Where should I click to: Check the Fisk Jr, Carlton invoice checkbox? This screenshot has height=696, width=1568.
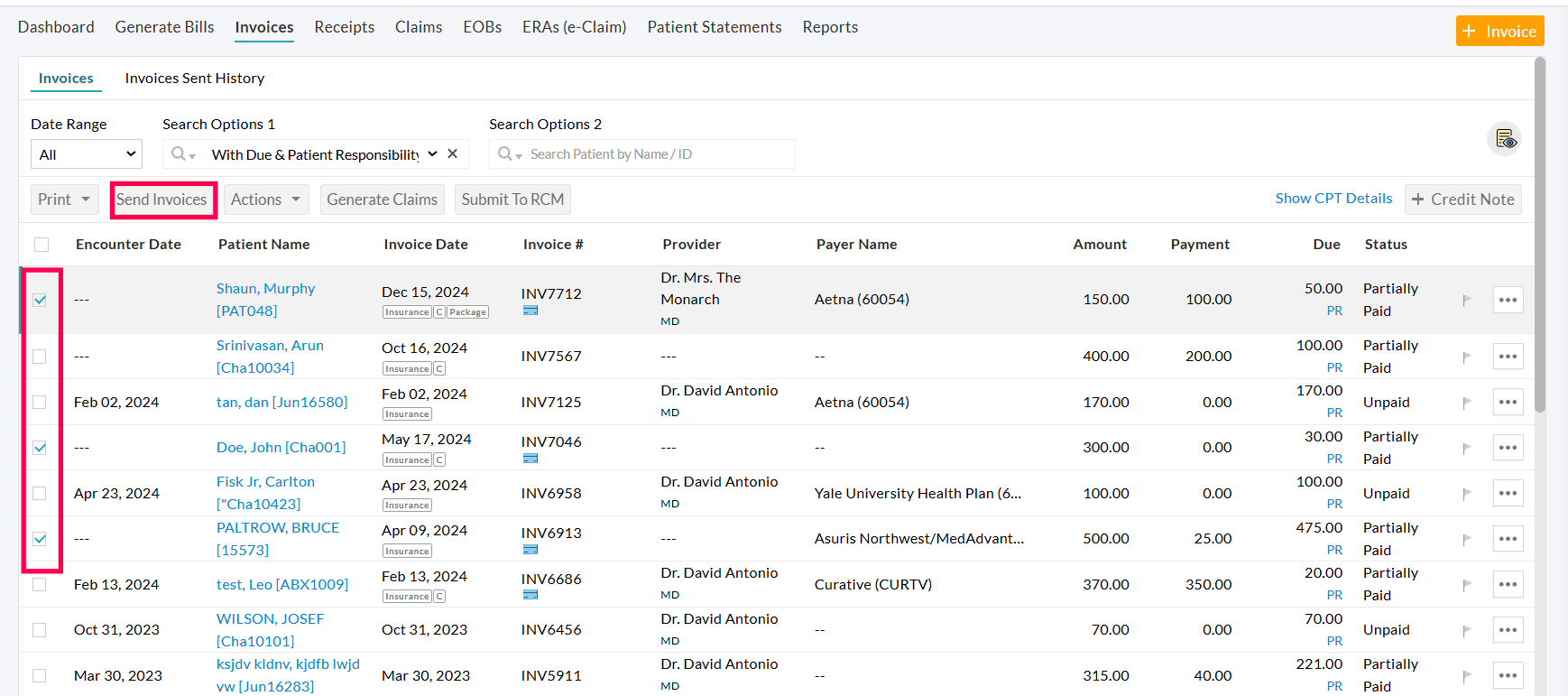[40, 494]
